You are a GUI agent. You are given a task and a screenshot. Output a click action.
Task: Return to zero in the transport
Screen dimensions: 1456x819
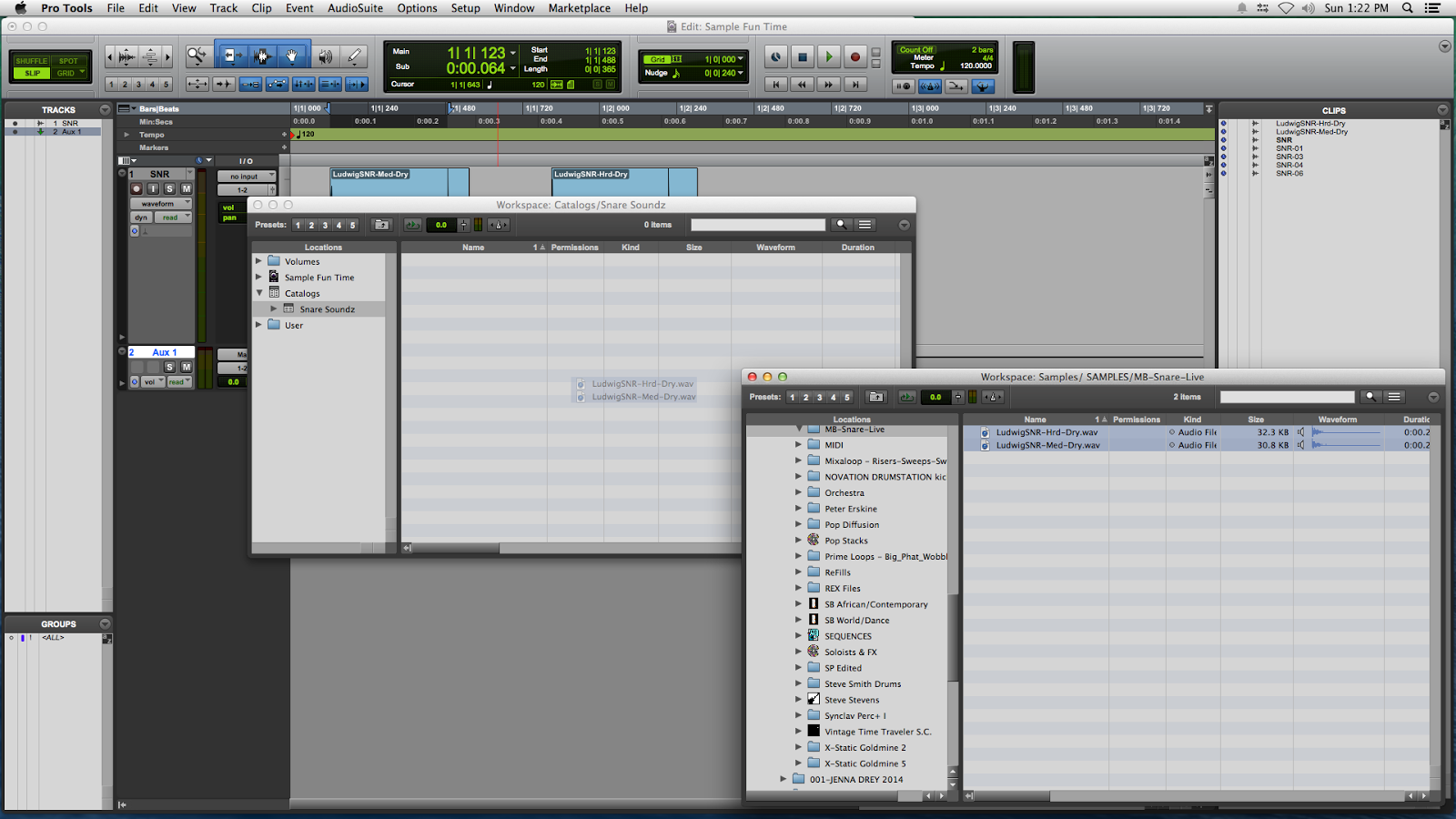pos(775,85)
